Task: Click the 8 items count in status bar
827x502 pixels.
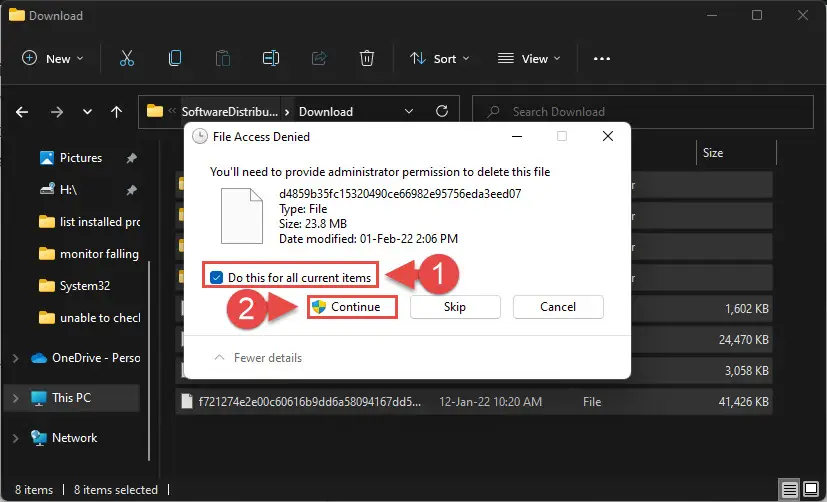Action: 34,490
